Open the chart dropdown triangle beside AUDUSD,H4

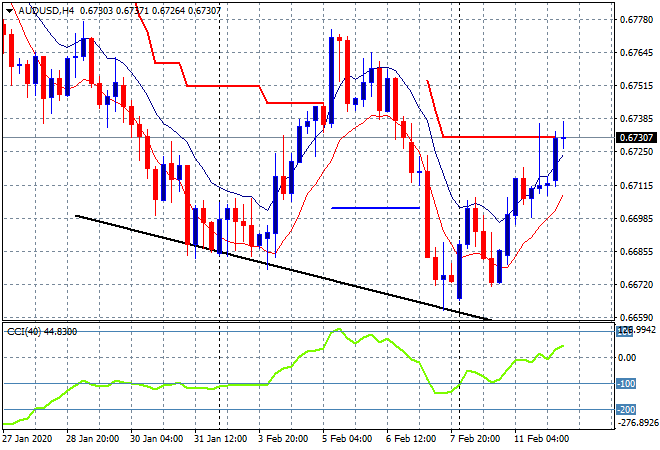9,11
